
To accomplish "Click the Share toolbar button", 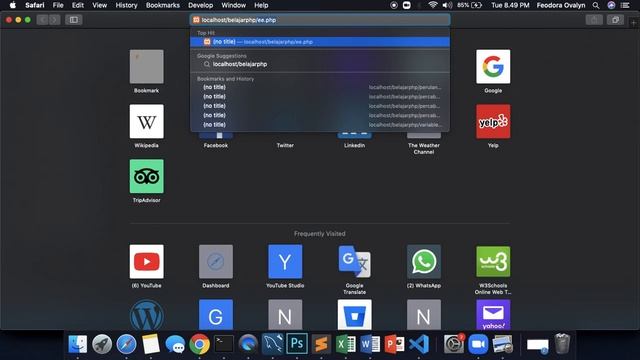I will tap(594, 20).
